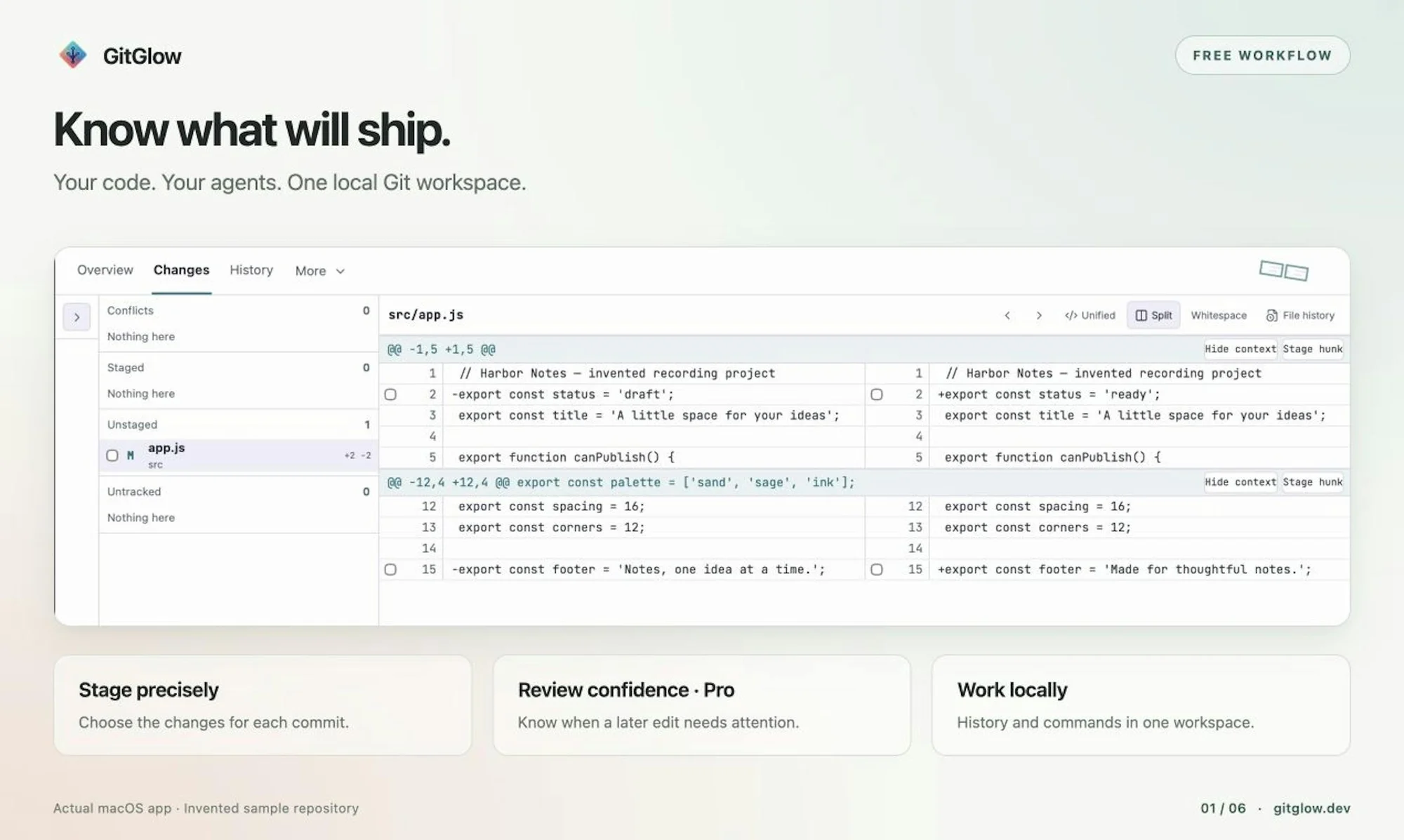Click the M modified status badge
This screenshot has height=840, width=1404.
pyautogui.click(x=131, y=455)
